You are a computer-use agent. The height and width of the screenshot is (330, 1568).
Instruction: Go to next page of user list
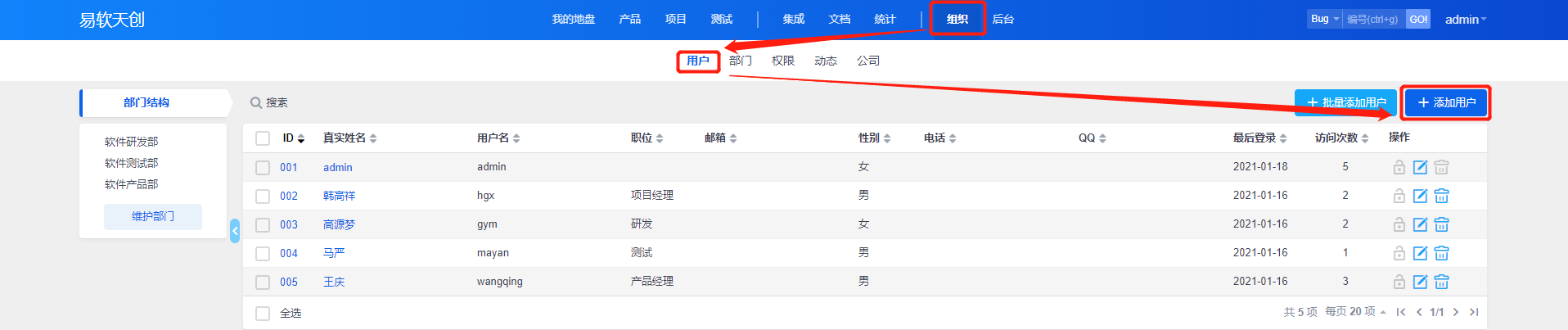tap(1456, 312)
